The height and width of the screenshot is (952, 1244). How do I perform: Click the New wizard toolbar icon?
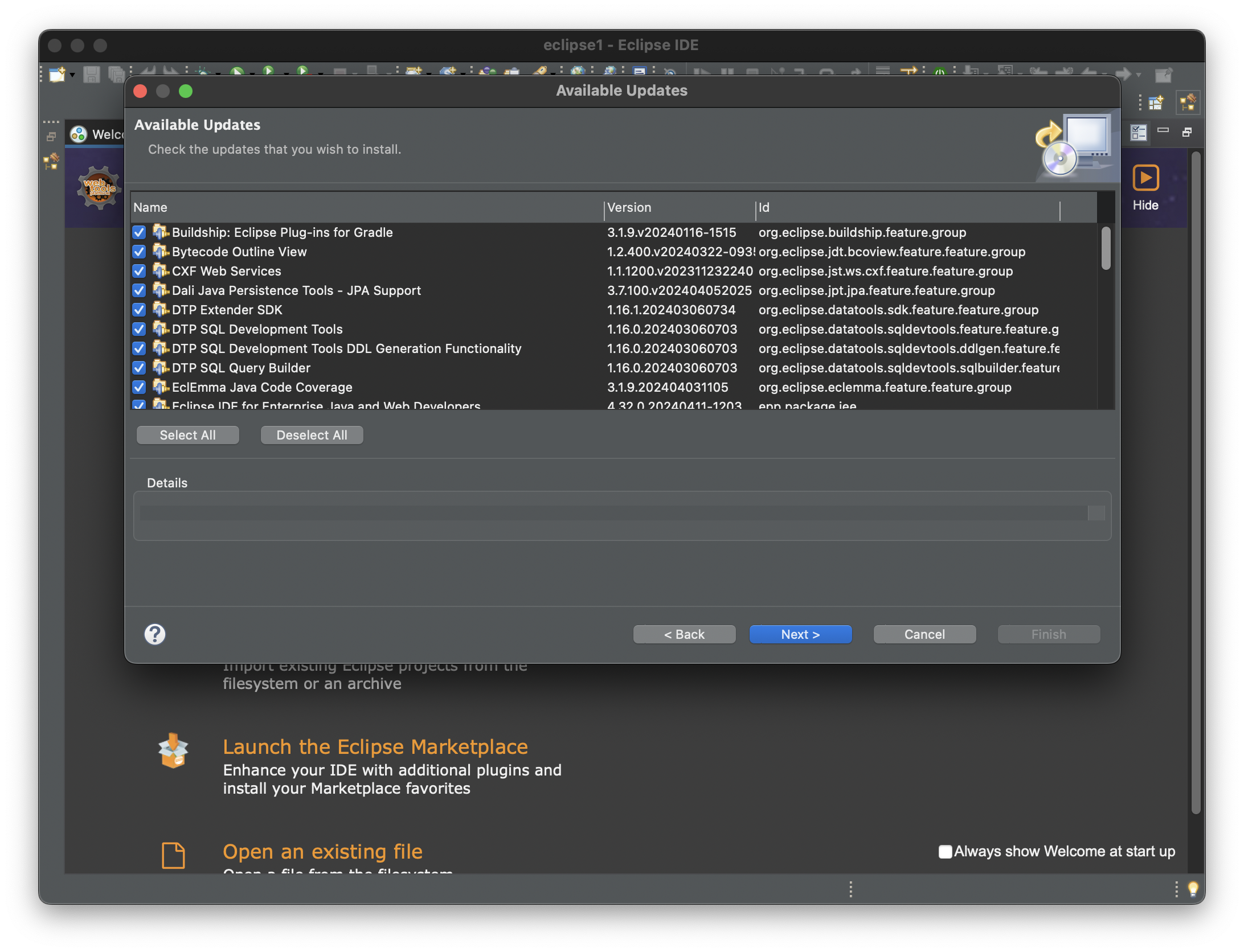click(x=56, y=74)
